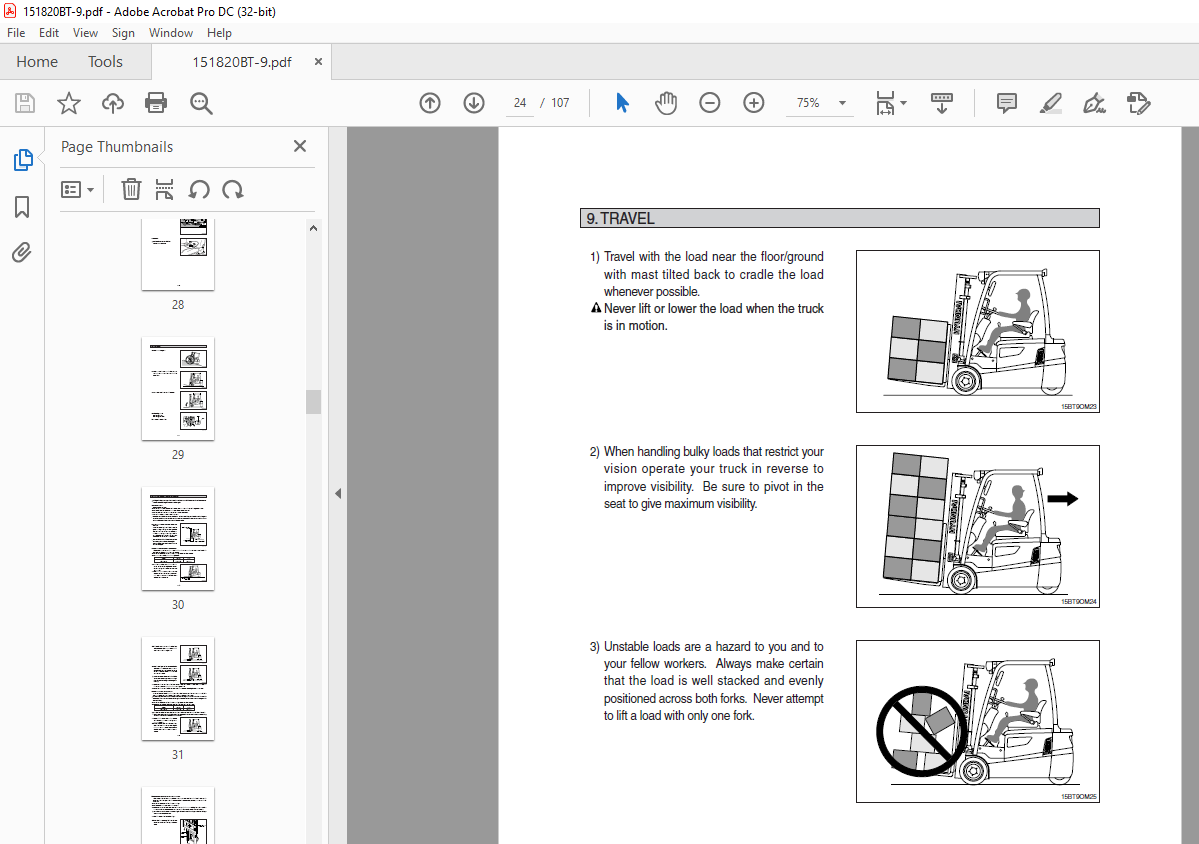The height and width of the screenshot is (844, 1199).
Task: Open the Attachments paperclip panel
Action: pyautogui.click(x=21, y=252)
